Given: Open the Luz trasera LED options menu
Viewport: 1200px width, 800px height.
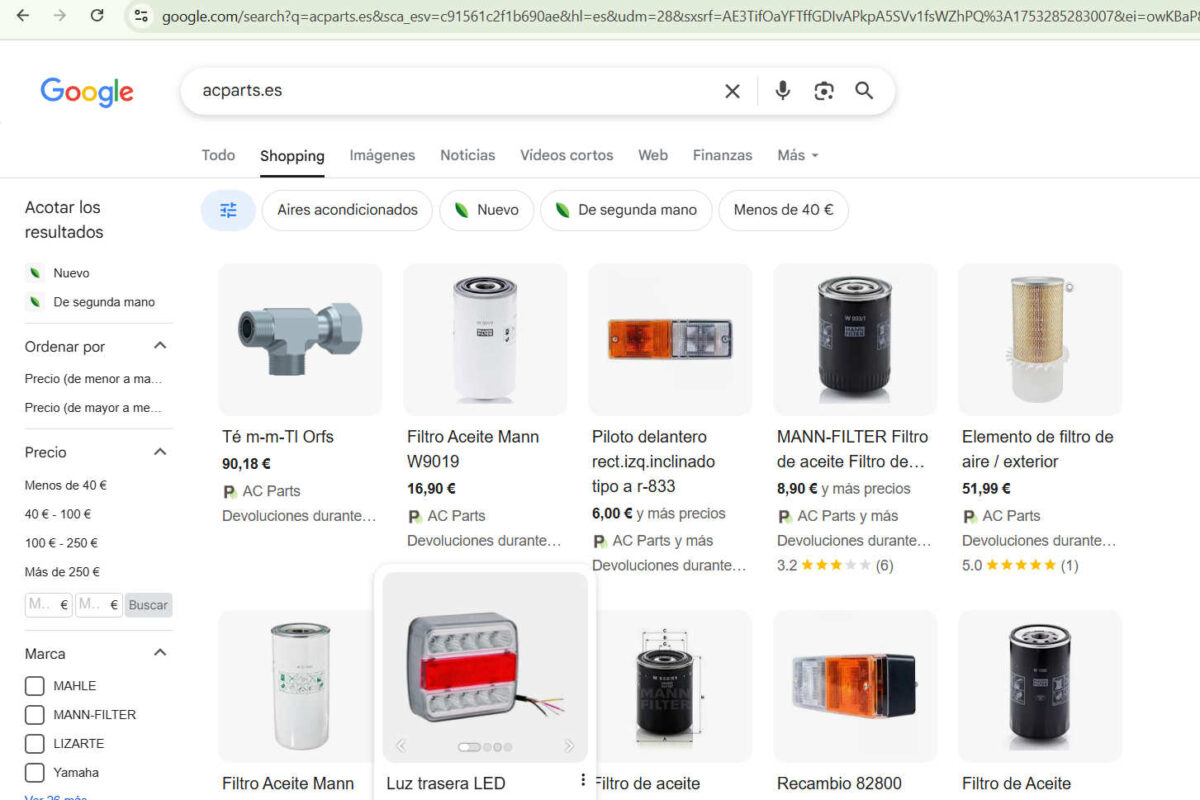Looking at the screenshot, I should (583, 780).
